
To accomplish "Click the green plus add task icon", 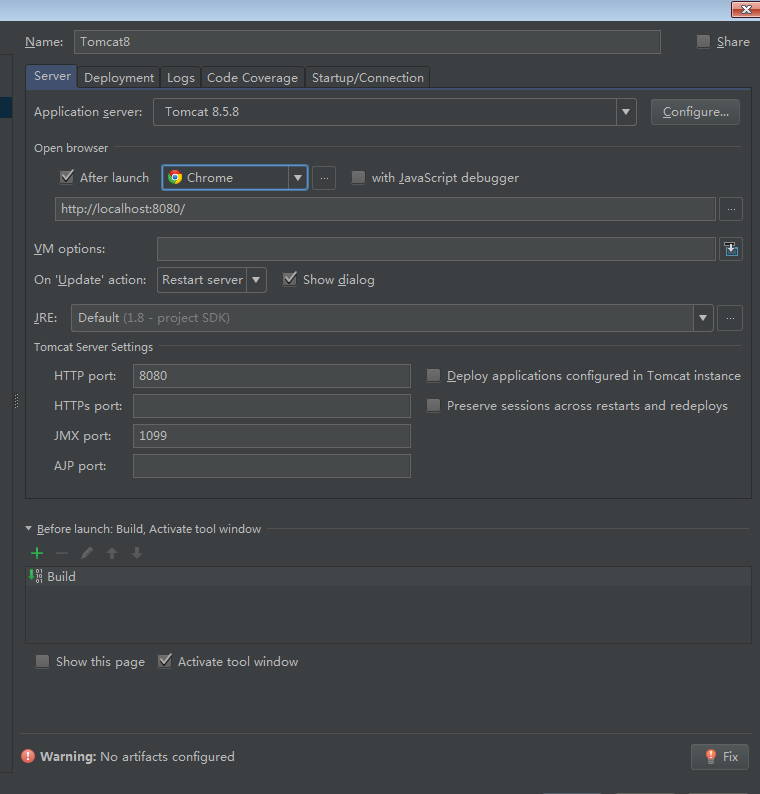I will (x=37, y=553).
